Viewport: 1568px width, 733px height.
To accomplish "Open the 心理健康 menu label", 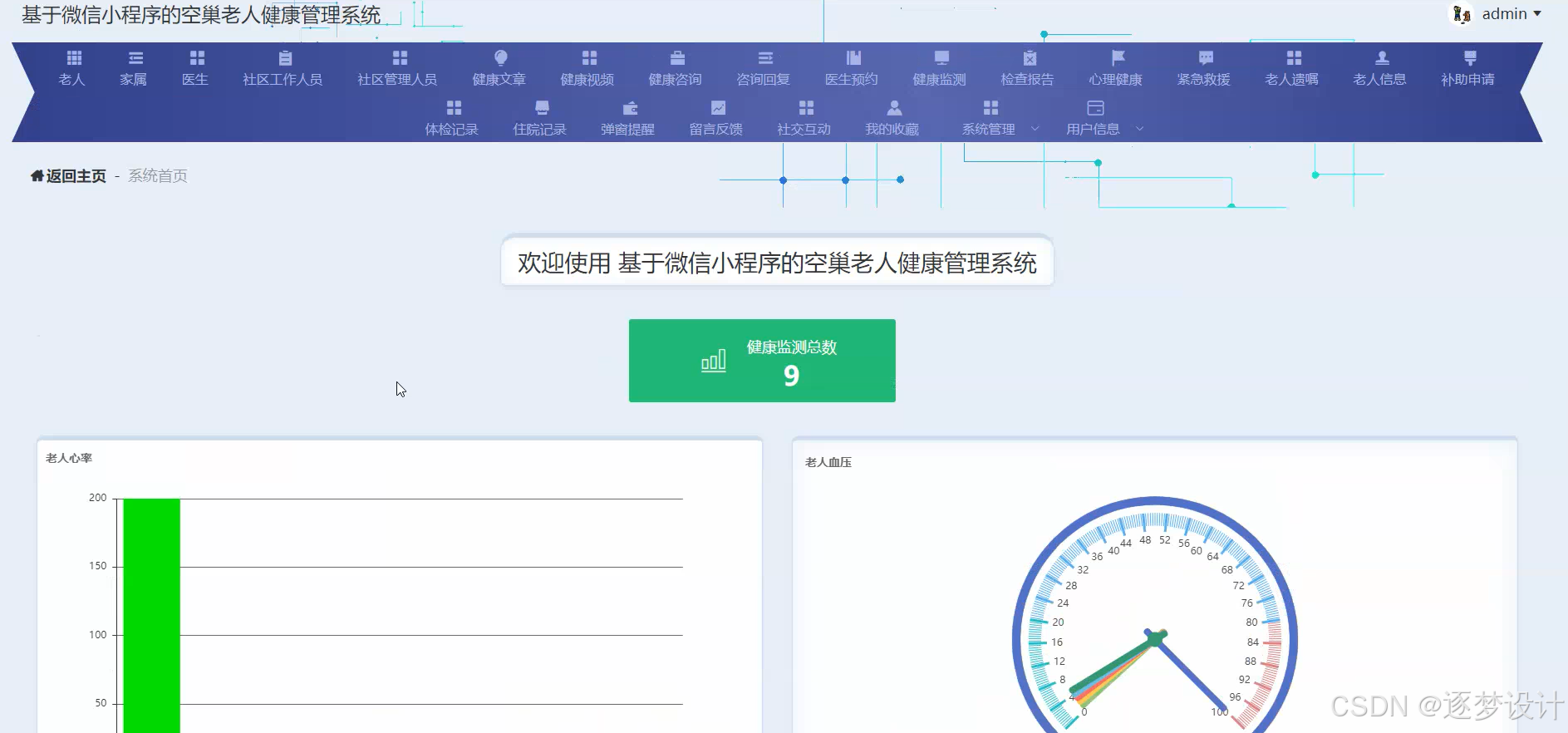I will (x=1115, y=80).
